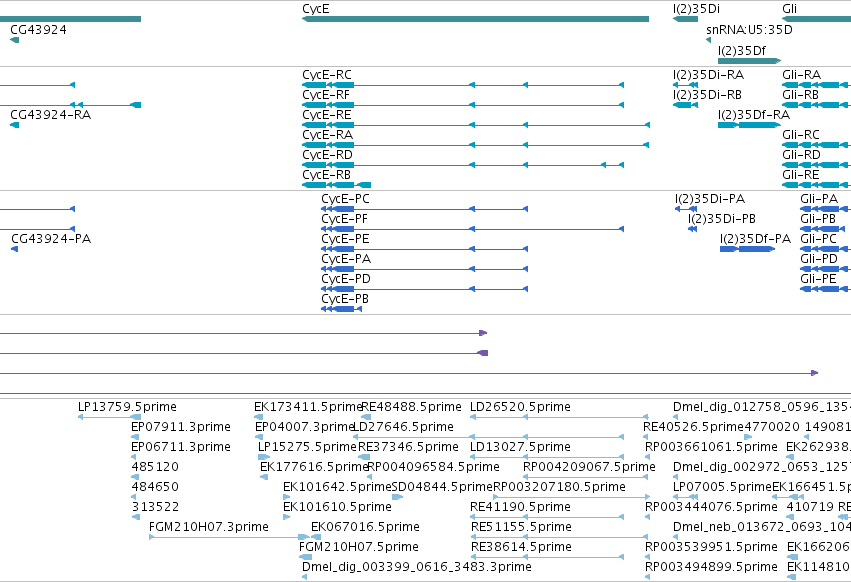Select the 484650 feature label
This screenshot has height=582, width=851.
coord(155,487)
